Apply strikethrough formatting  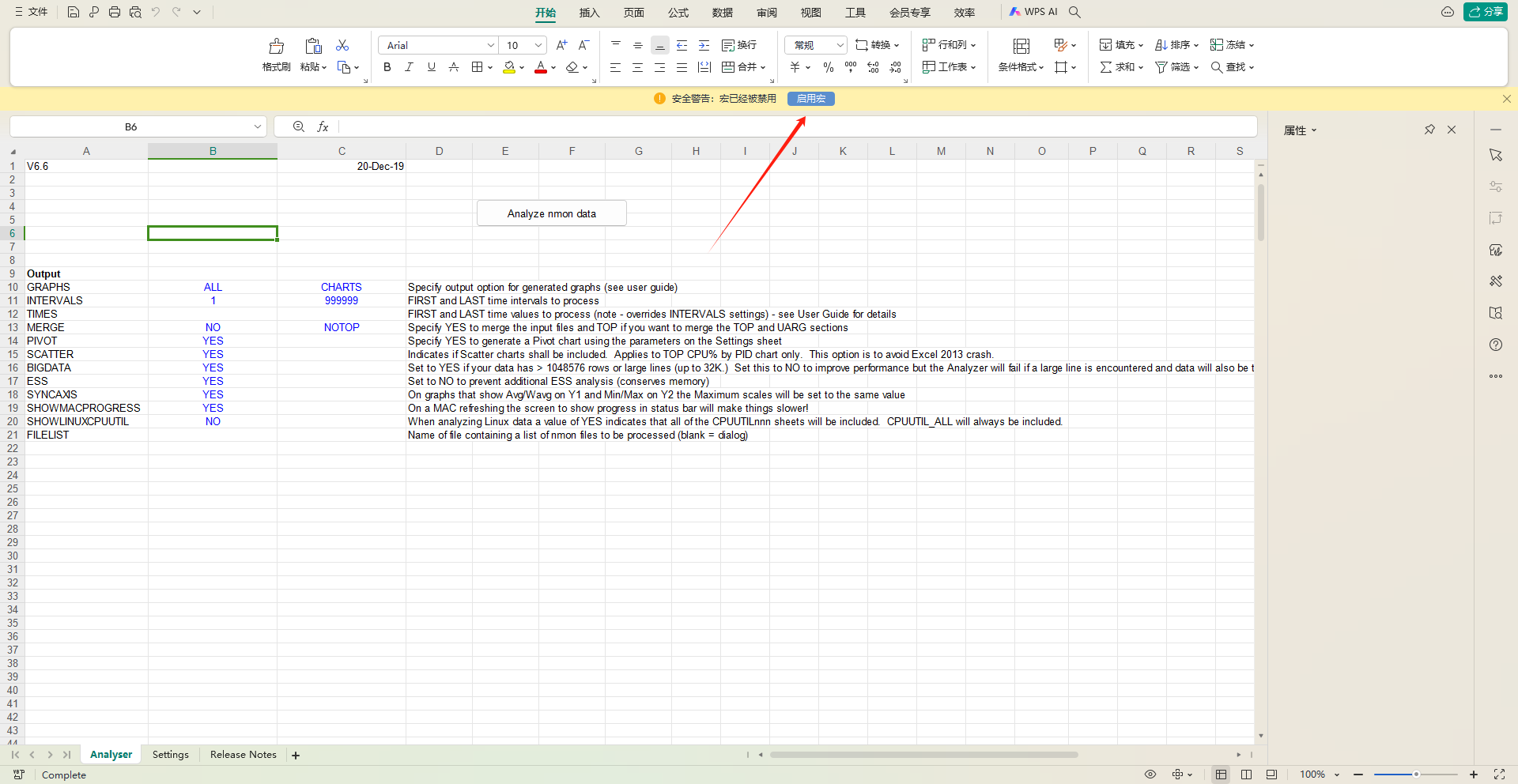tap(454, 67)
